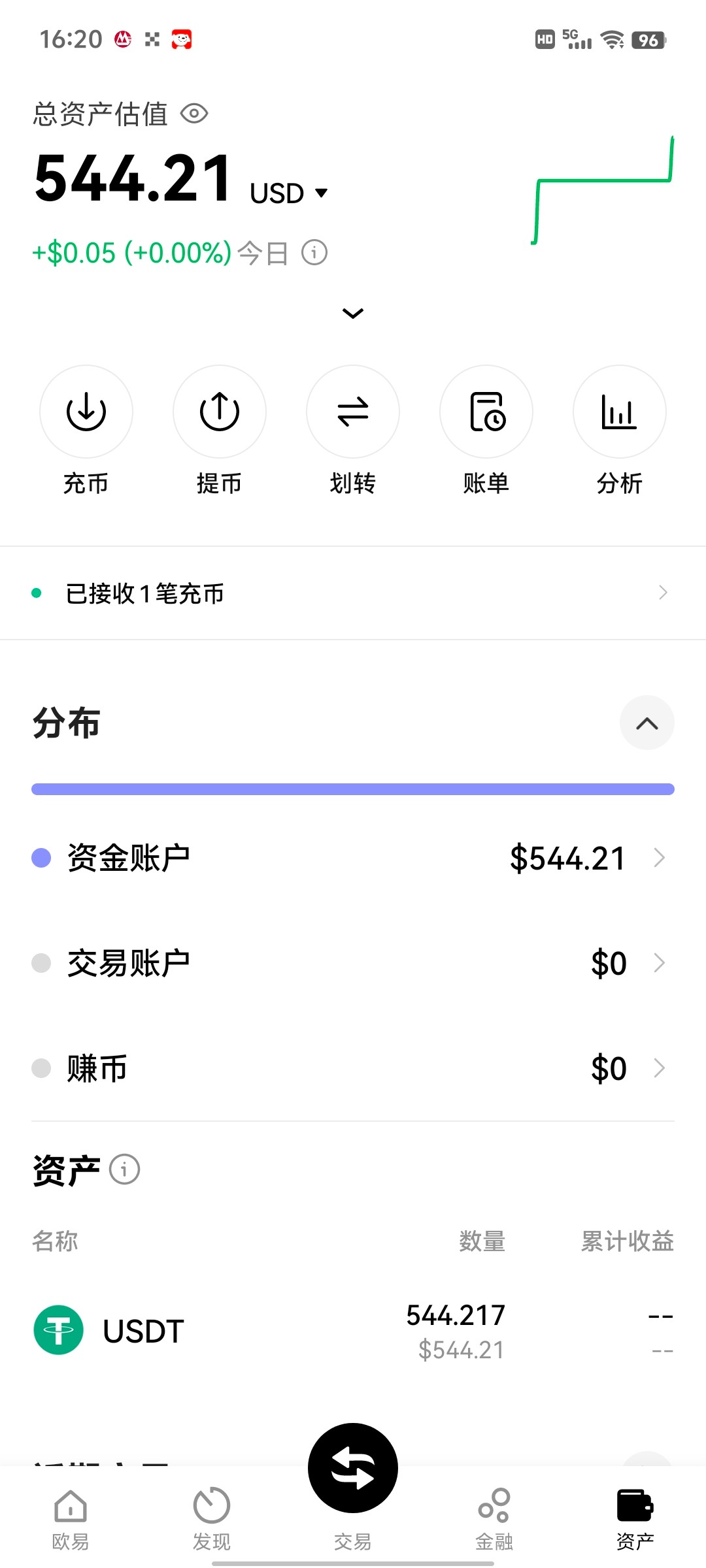This screenshot has width=706, height=1568.
Task: Open the USD currency dropdown
Action: click(x=289, y=193)
